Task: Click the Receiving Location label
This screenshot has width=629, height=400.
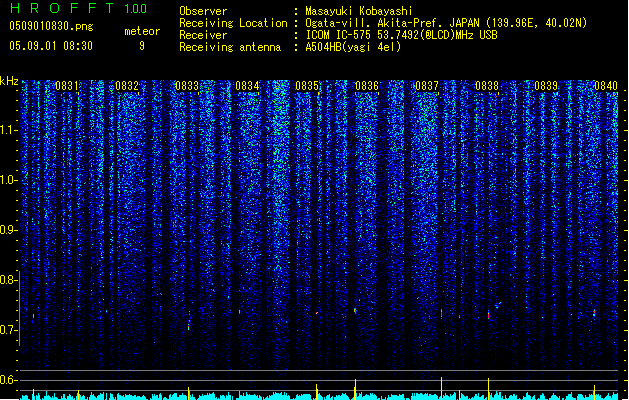Action: [233, 23]
